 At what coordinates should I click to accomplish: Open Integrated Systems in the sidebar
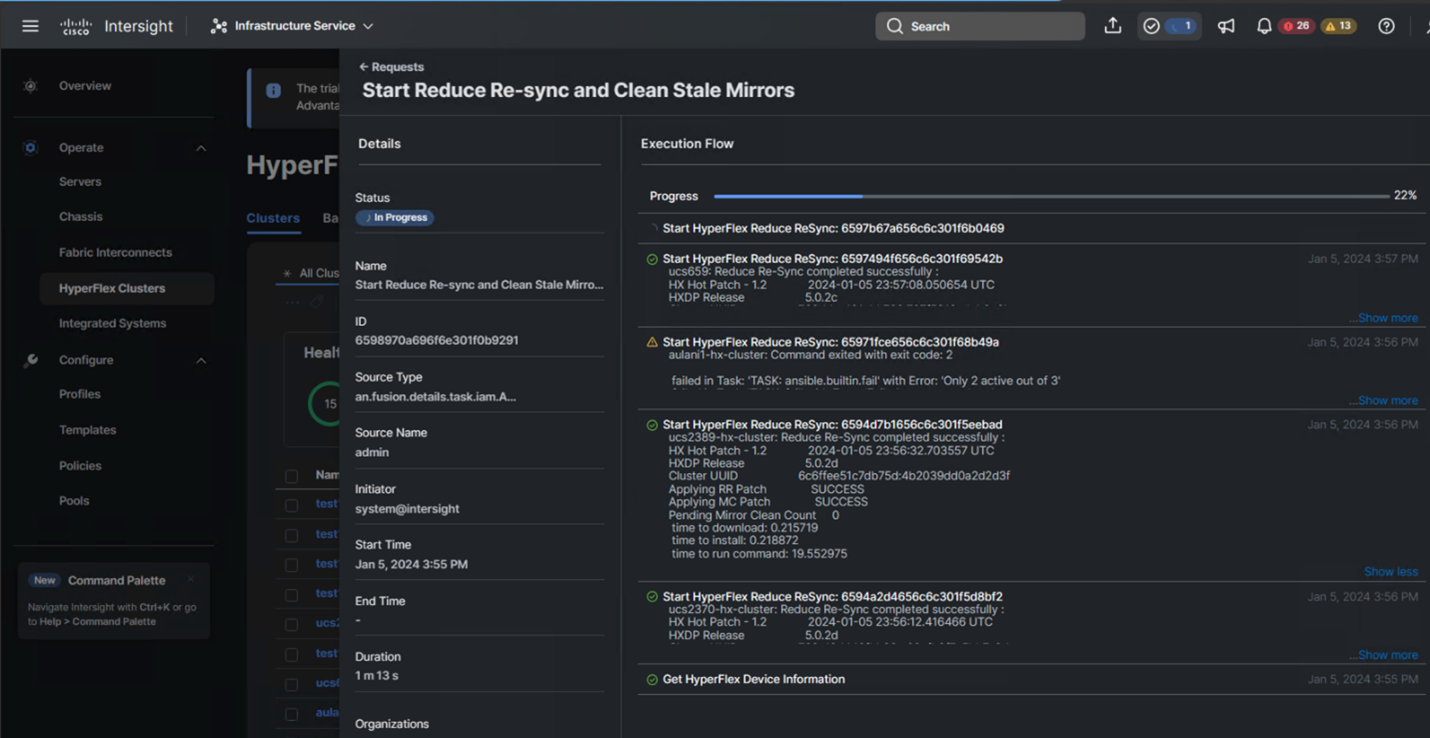point(113,323)
